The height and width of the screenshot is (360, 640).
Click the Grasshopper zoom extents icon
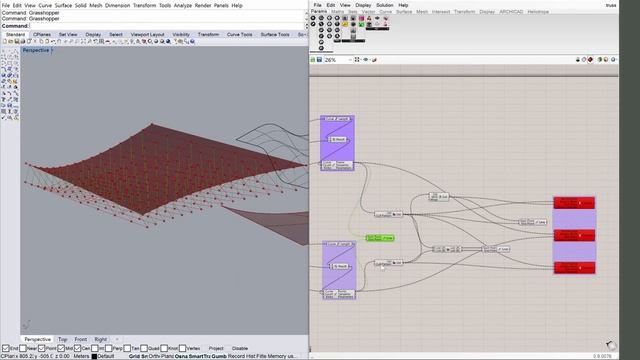pos(357,60)
